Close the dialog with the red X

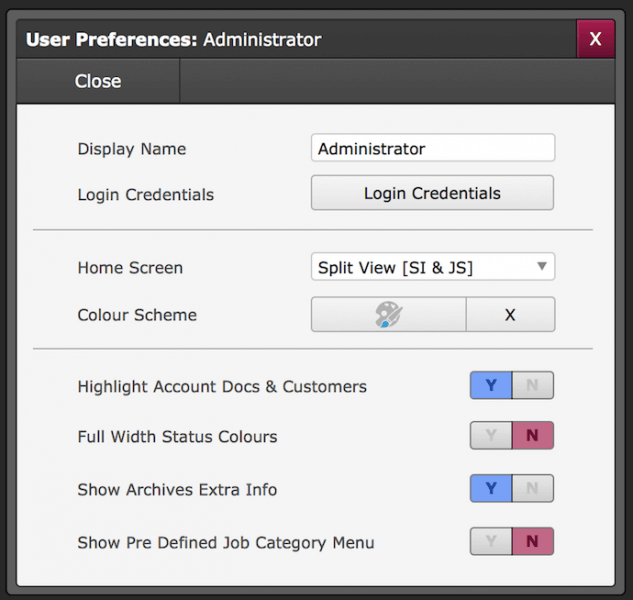[x=595, y=39]
